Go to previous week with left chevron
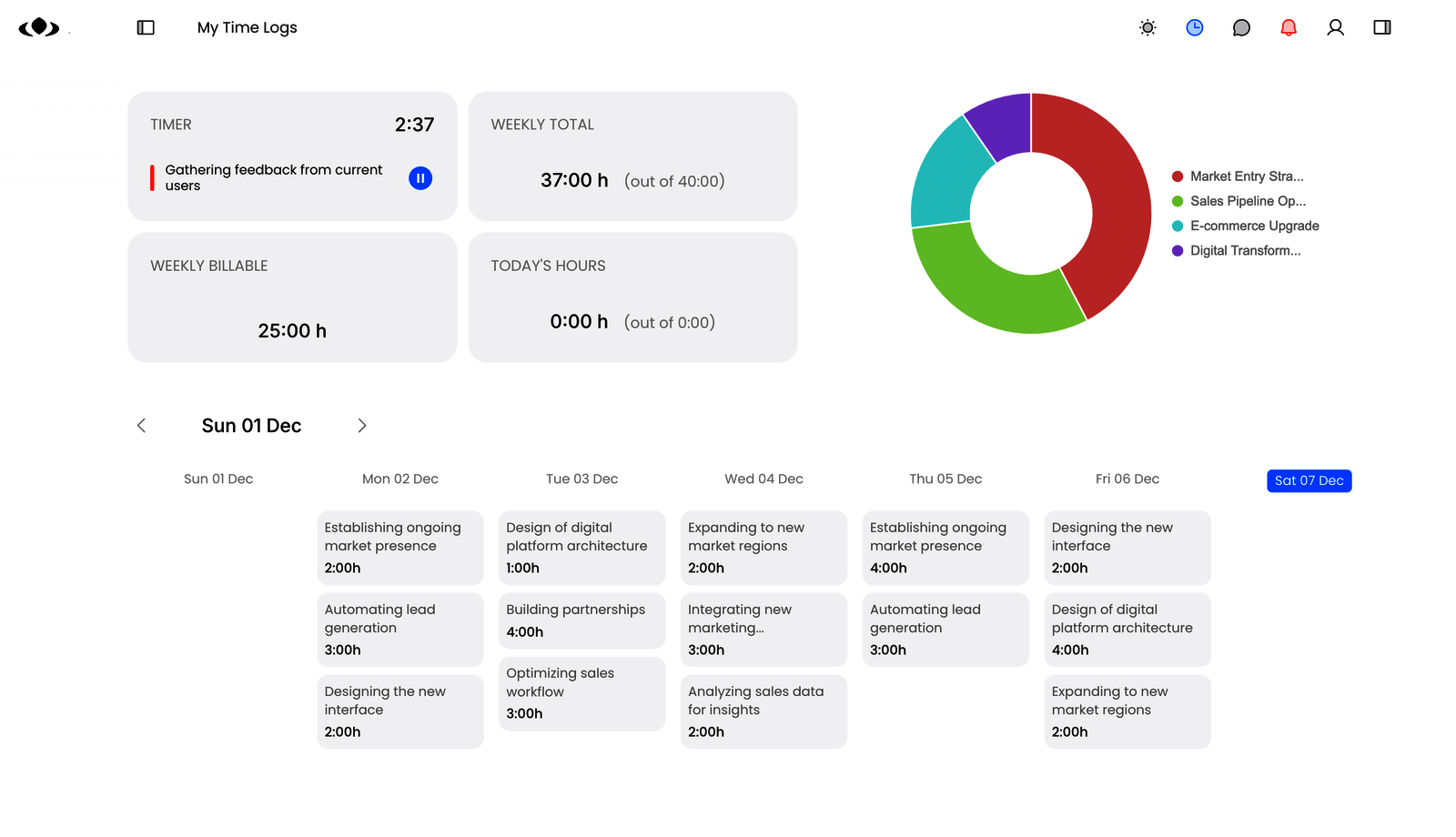1456x837 pixels. point(141,426)
